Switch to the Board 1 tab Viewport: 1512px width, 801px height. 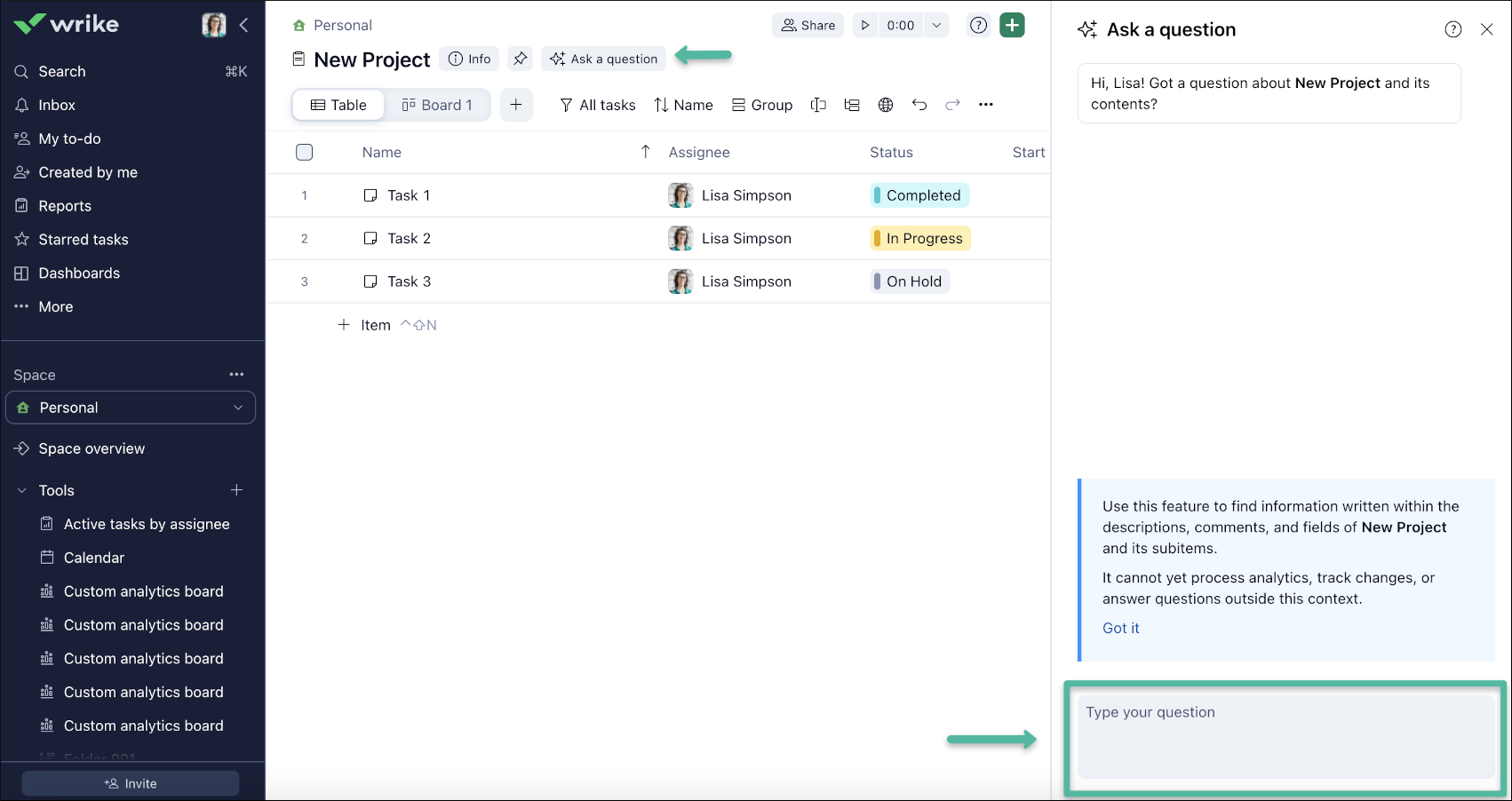437,105
